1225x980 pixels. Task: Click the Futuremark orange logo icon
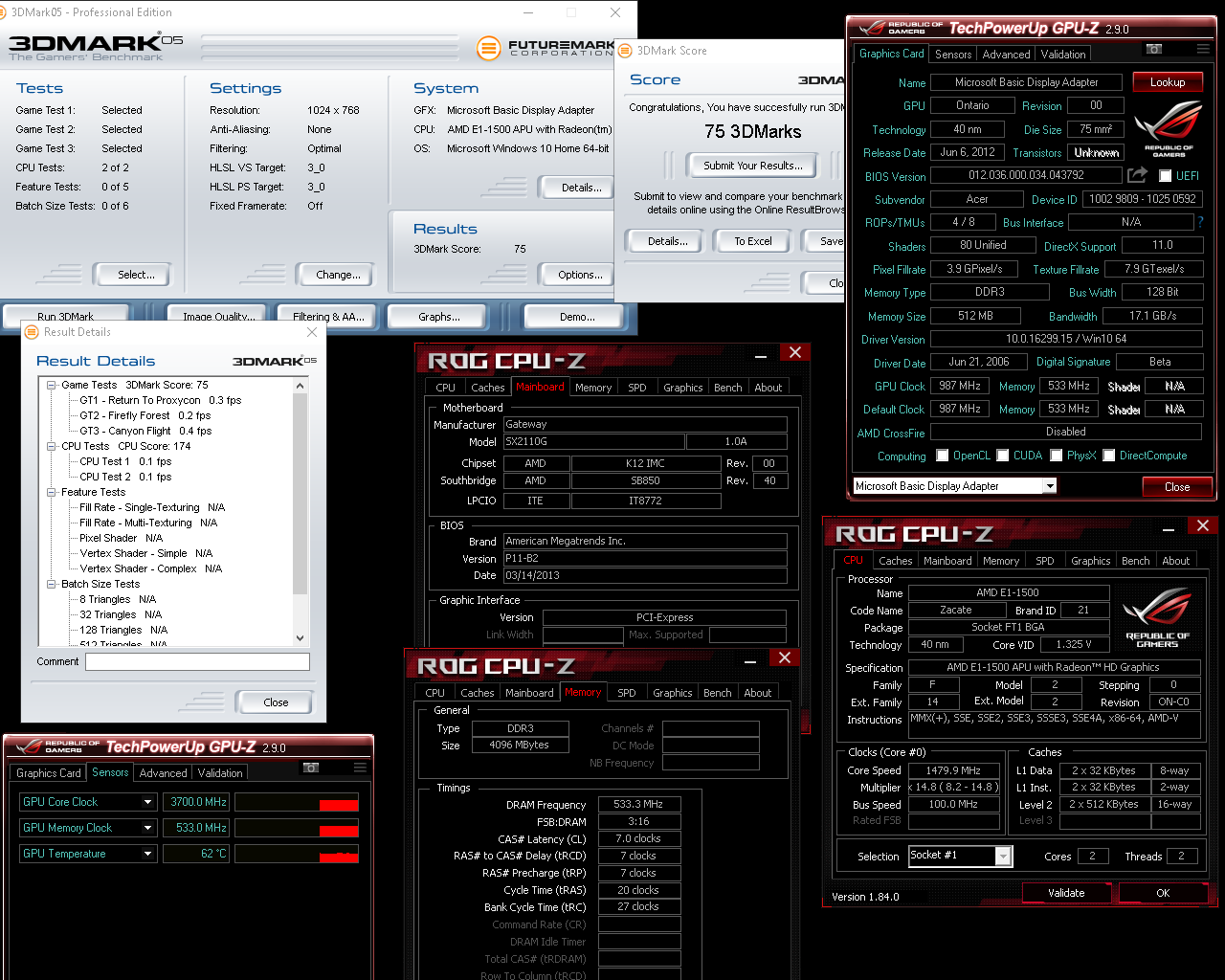488,47
